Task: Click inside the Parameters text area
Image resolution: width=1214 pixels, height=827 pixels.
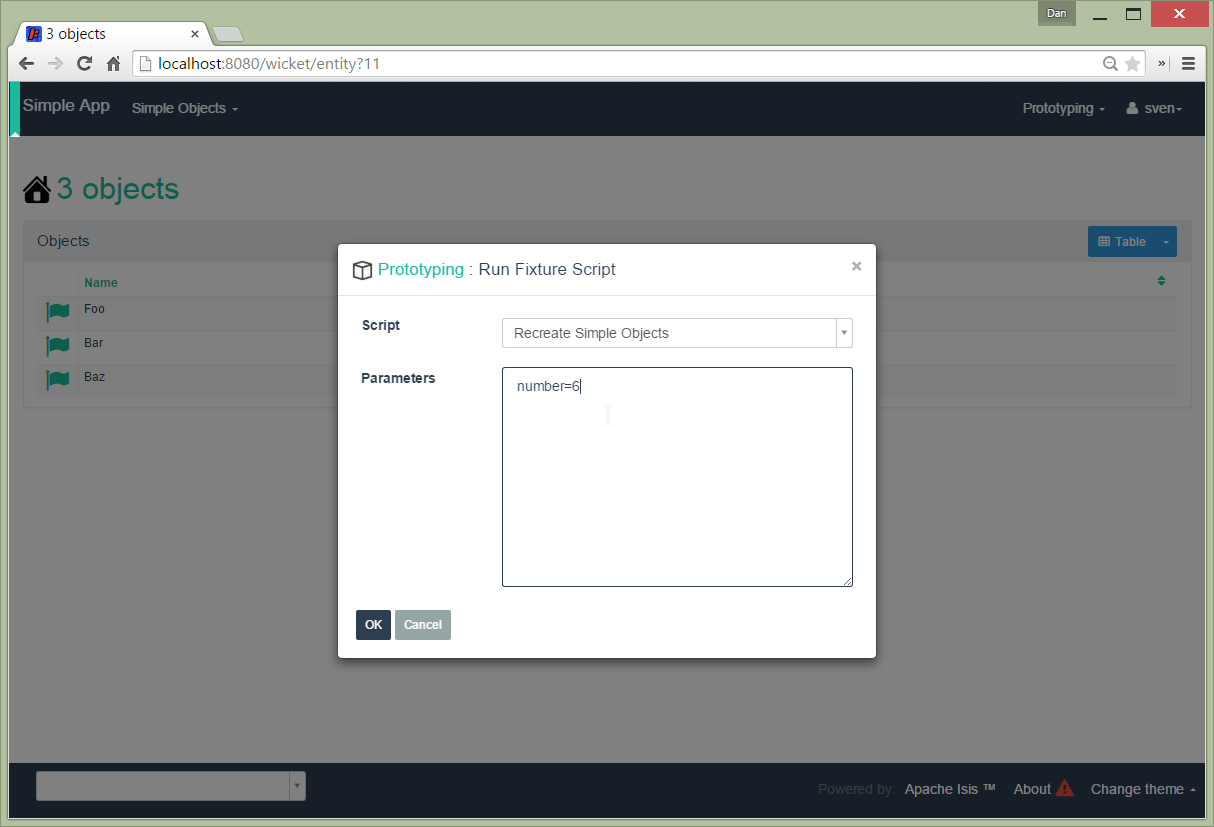Action: pos(677,480)
